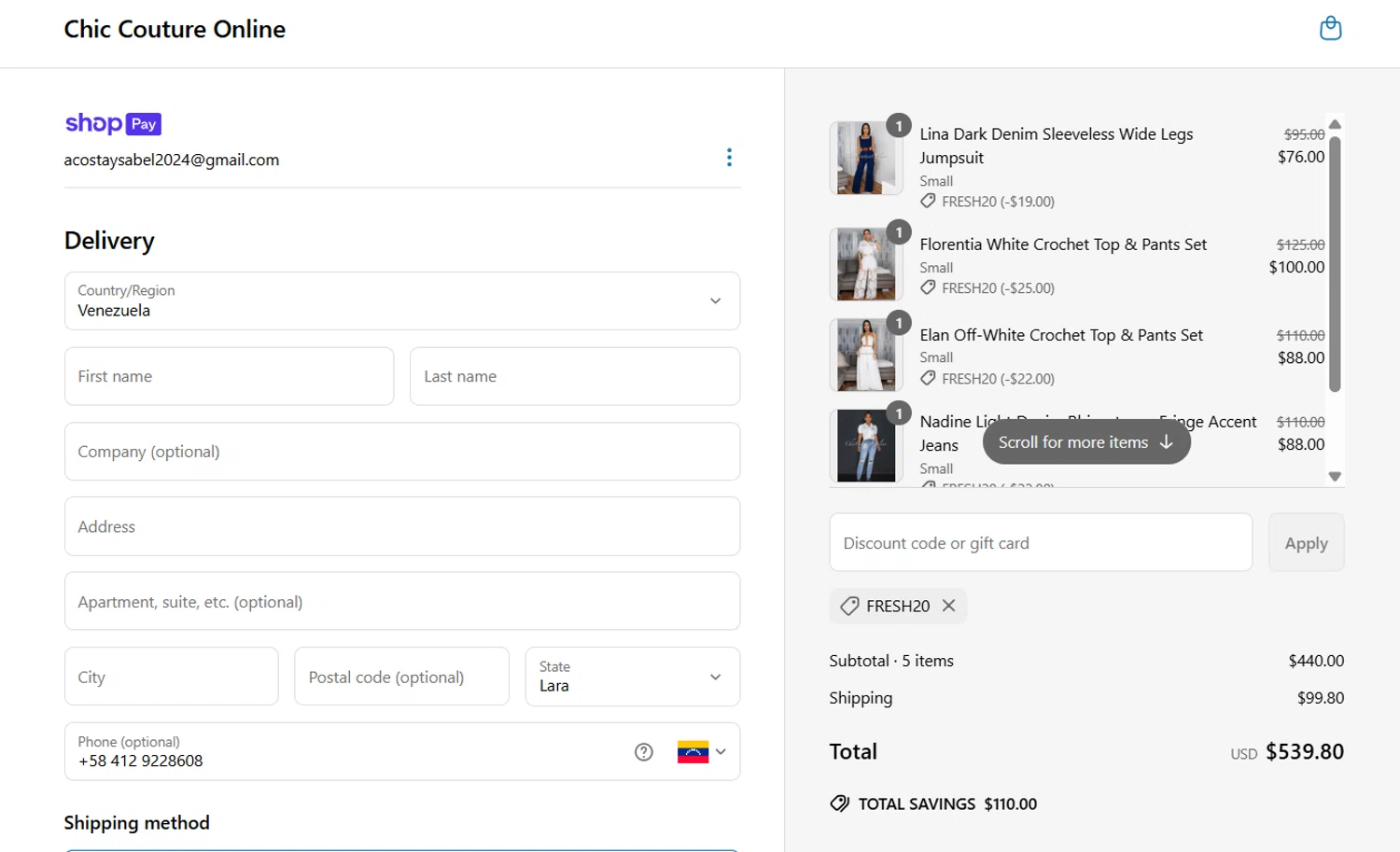Open the Venezuela flag phone country selector
The image size is (1400, 852).
point(702,752)
